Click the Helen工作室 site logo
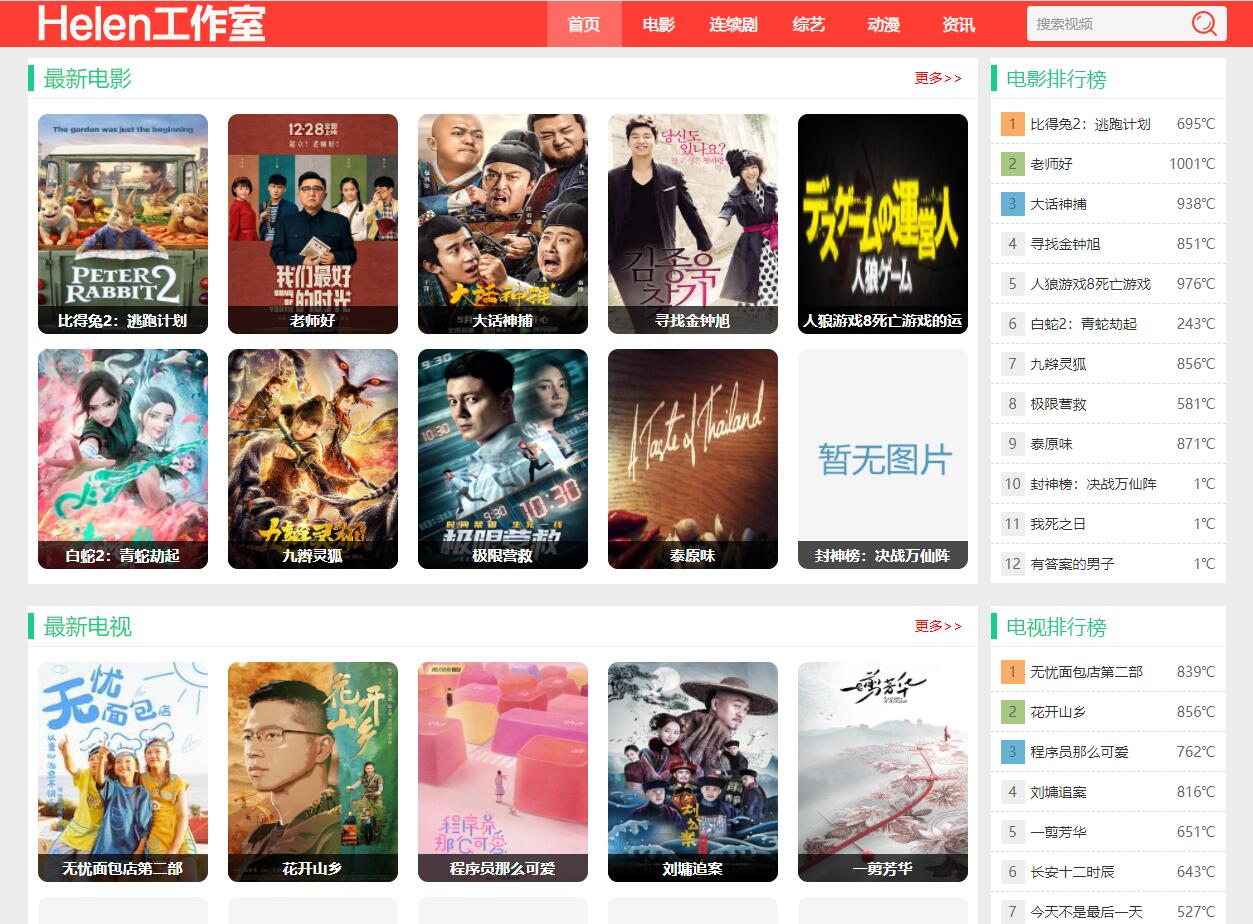The height and width of the screenshot is (924, 1253). pyautogui.click(x=152, y=24)
